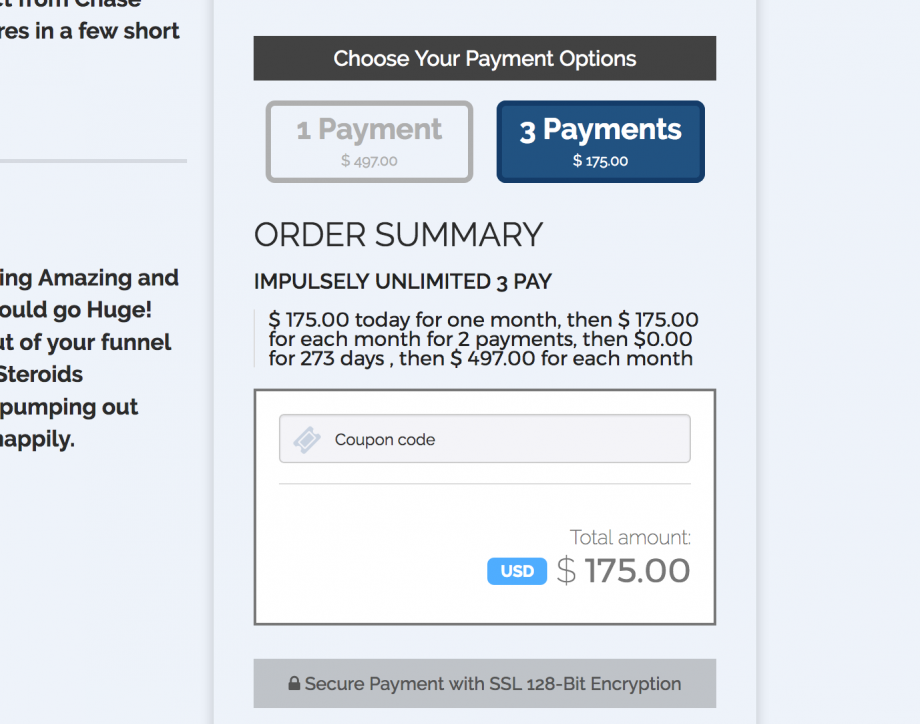The image size is (920, 724).
Task: Select the 3 Payments option
Action: coord(600,141)
